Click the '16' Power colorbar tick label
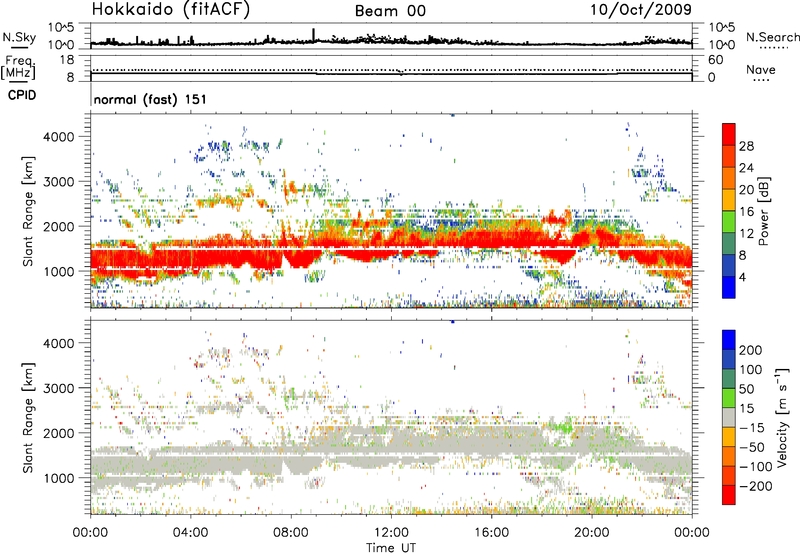The image size is (800, 554). tap(746, 212)
